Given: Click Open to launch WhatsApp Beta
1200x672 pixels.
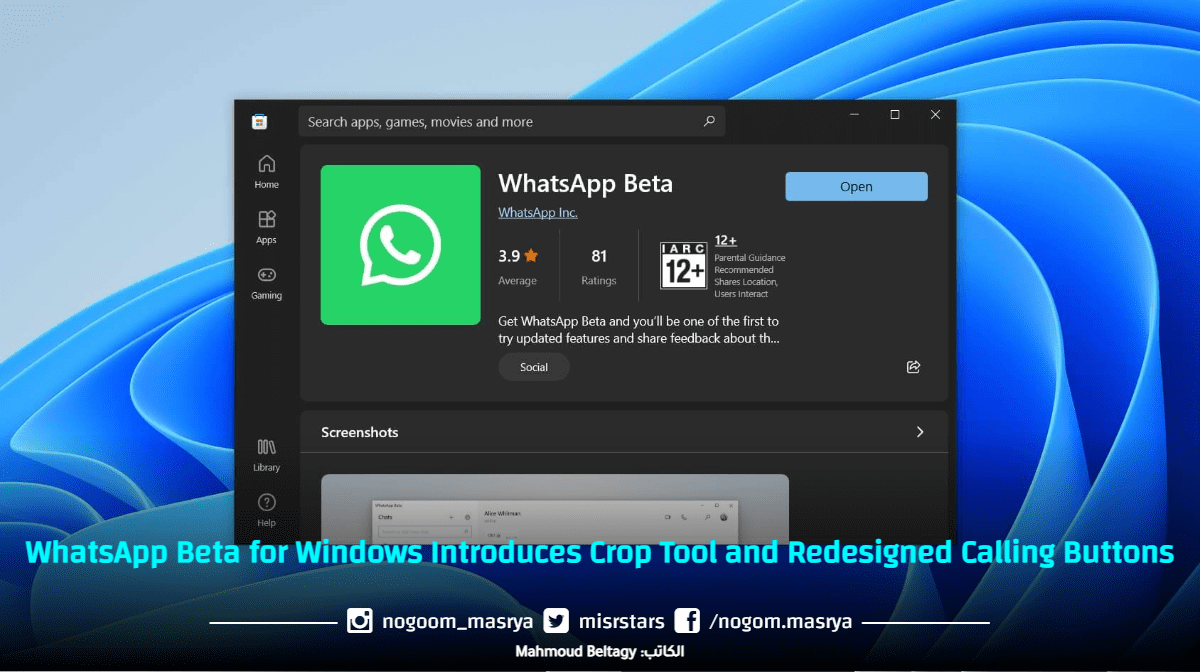Looking at the screenshot, I should [x=856, y=186].
